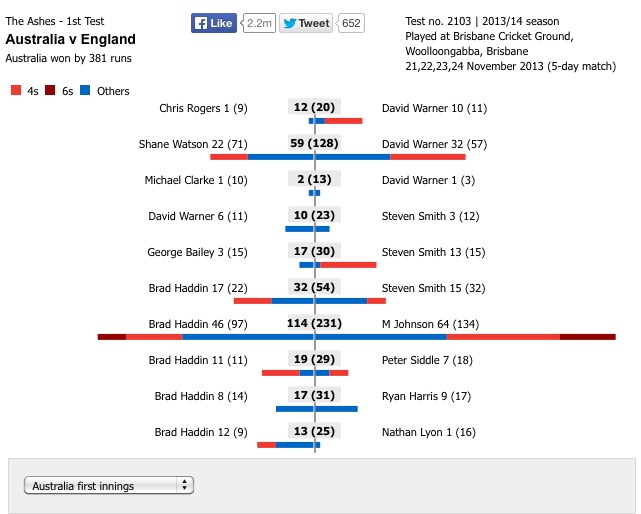Click David Warner 32 (57) label

(434, 144)
